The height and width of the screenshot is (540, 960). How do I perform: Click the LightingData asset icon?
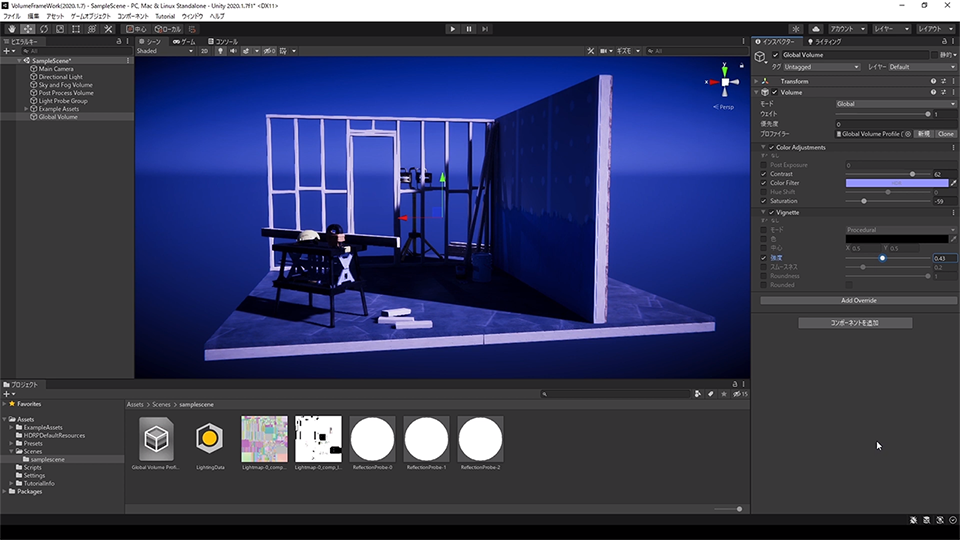(209, 439)
